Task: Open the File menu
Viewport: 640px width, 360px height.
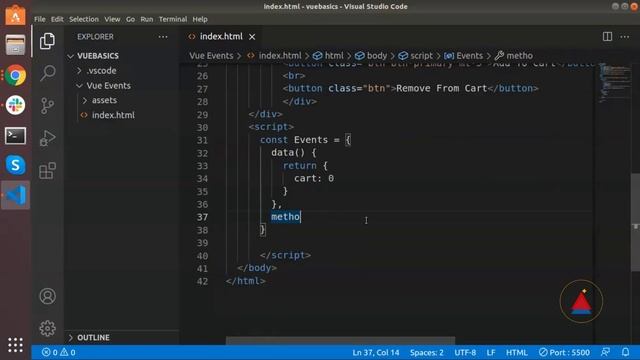Action: point(40,19)
